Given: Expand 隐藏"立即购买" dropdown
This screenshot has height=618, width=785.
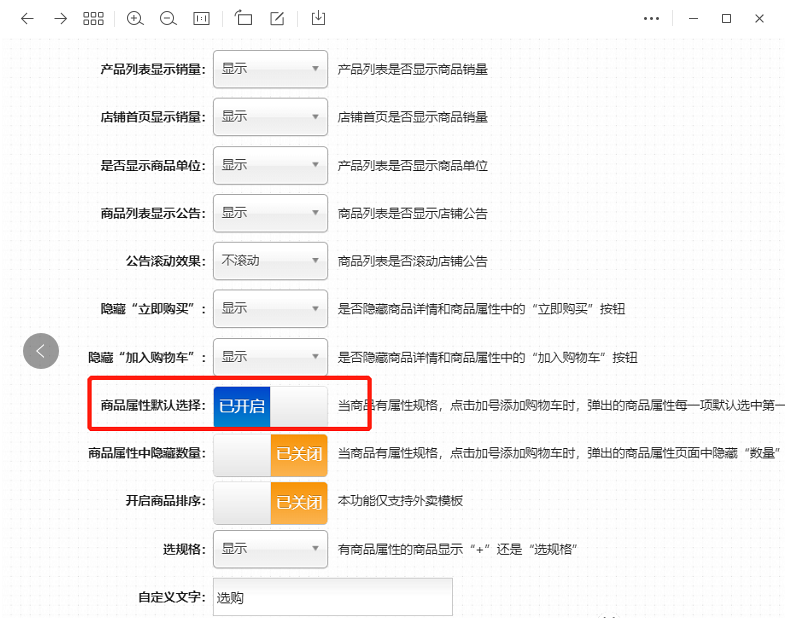Looking at the screenshot, I should coord(270,309).
